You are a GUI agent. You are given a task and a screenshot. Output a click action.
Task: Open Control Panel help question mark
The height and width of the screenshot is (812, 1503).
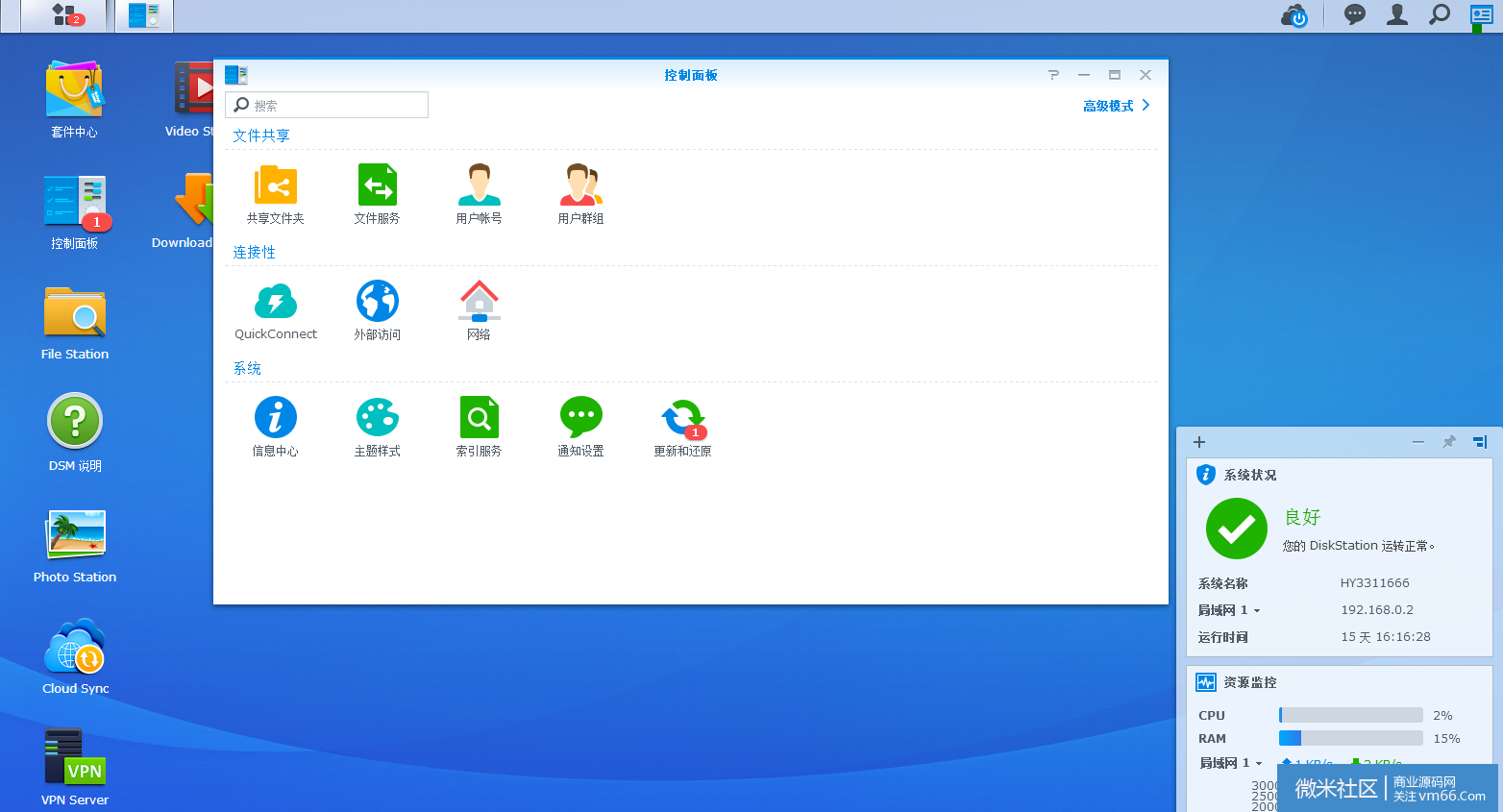pos(1053,75)
